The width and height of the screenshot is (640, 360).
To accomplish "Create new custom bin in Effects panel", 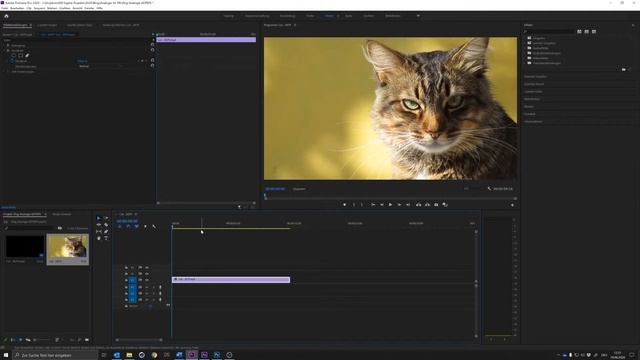I will [624, 69].
